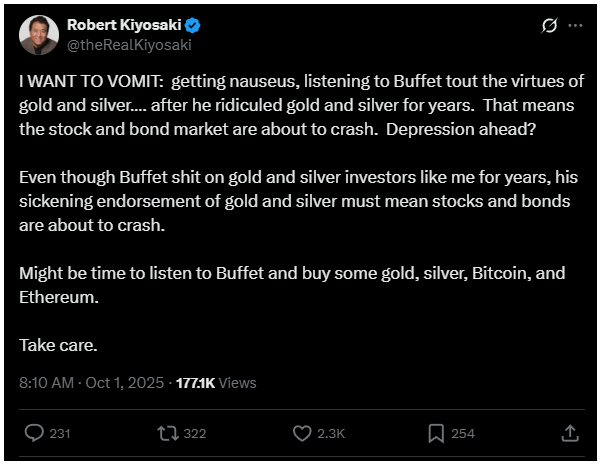Viewport: 601px width, 465px height.
Task: Click the 8:10 AM Oct 1, 2025 timestamp
Action: tap(92, 382)
